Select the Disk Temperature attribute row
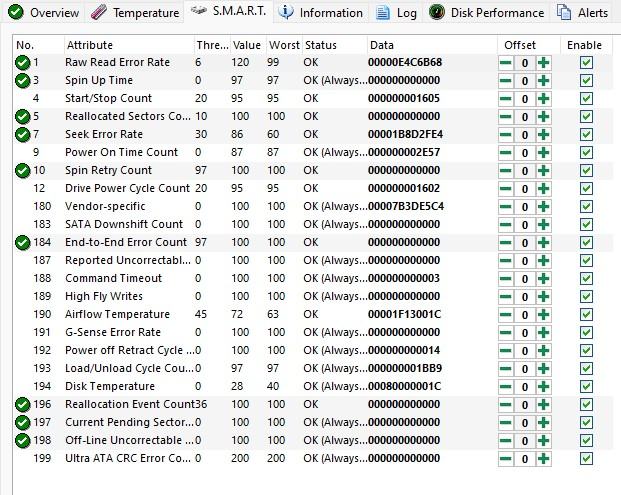621x495 pixels. 313,386
